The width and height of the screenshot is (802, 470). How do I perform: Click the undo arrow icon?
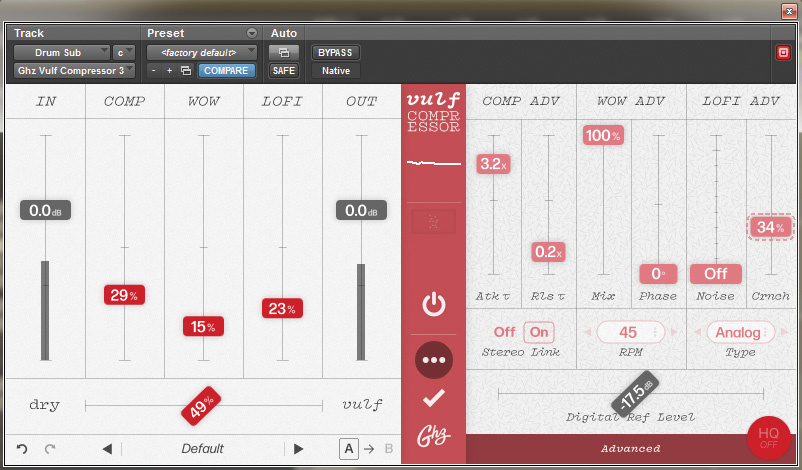(22, 449)
